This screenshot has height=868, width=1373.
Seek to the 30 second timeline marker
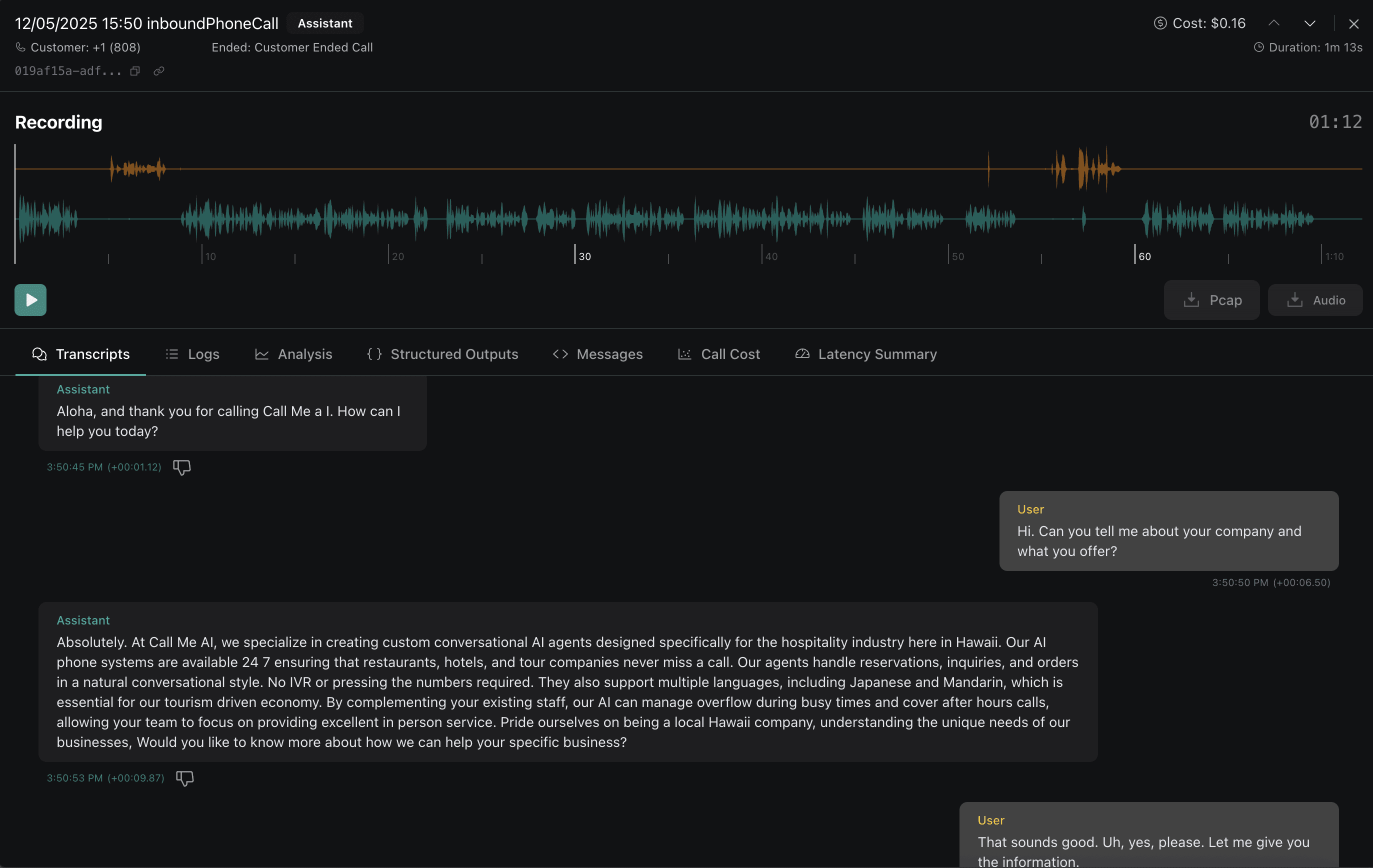pyautogui.click(x=574, y=254)
